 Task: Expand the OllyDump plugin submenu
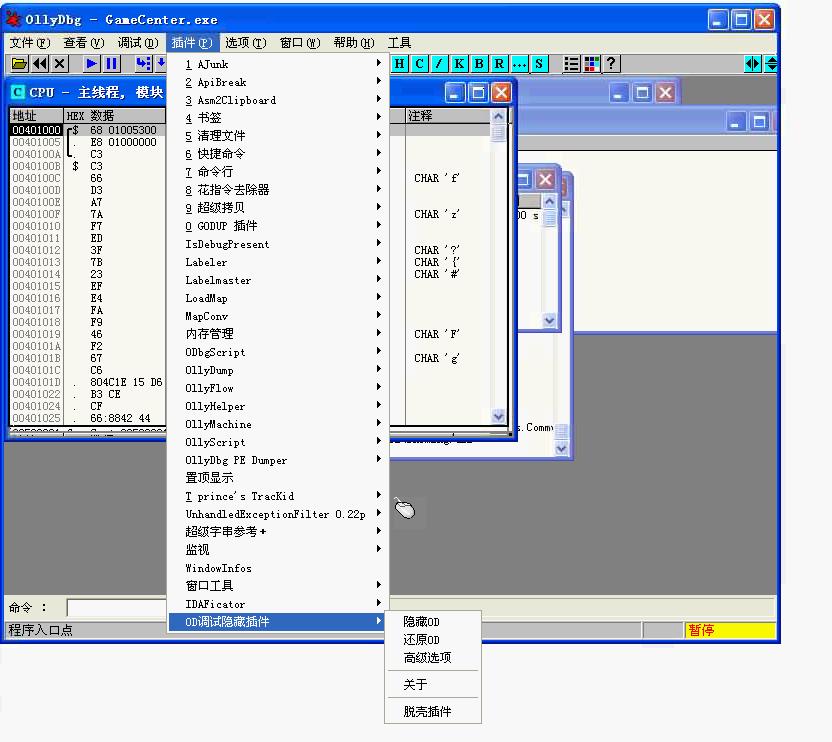279,370
